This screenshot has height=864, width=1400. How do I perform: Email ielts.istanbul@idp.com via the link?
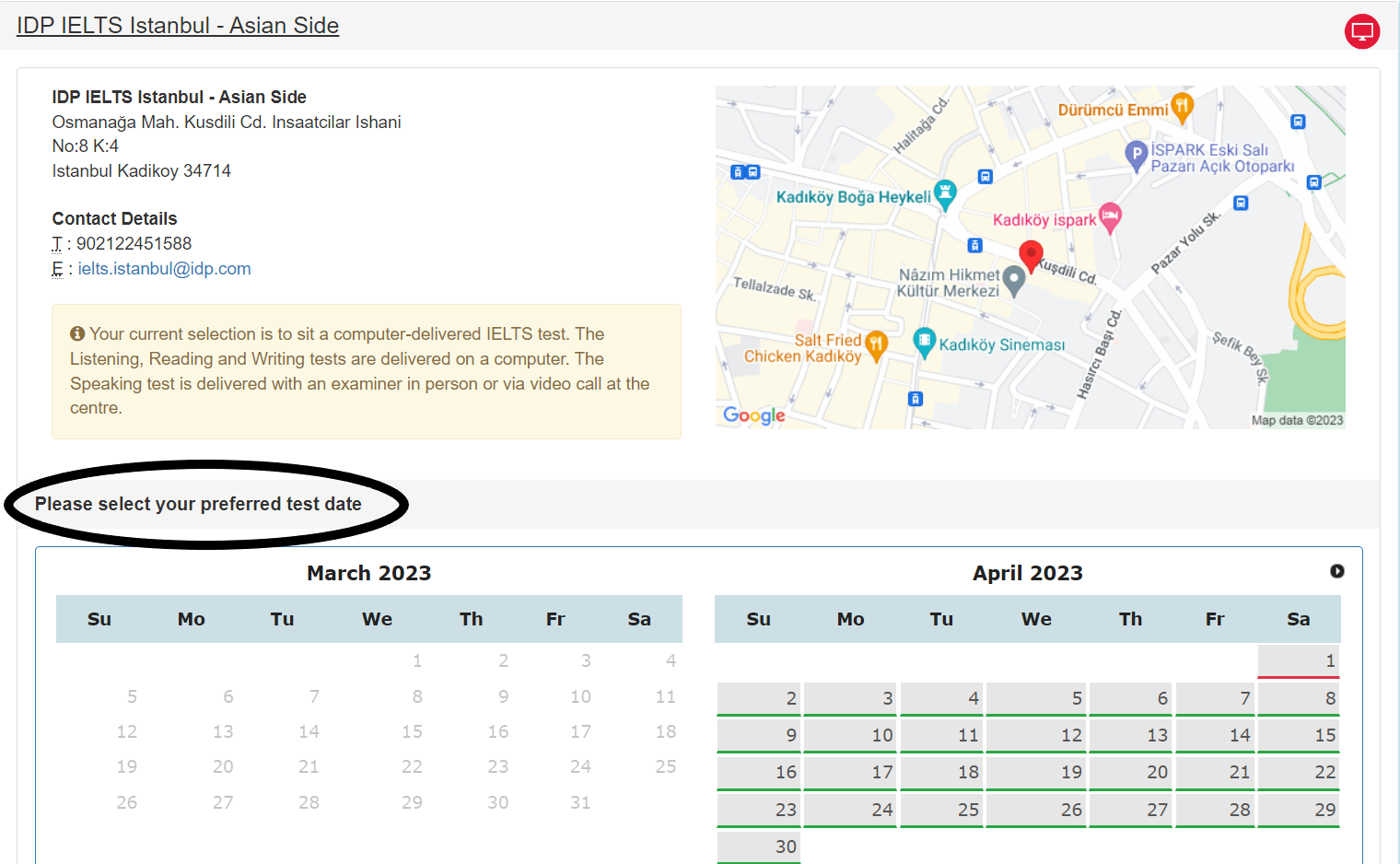point(164,269)
